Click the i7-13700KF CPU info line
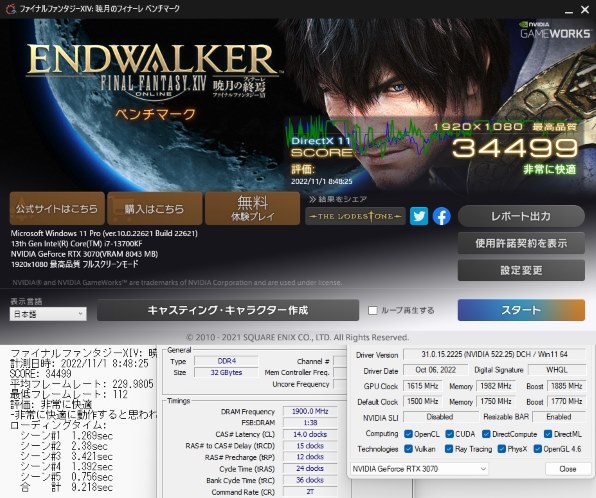The width and height of the screenshot is (596, 498). click(x=76, y=244)
